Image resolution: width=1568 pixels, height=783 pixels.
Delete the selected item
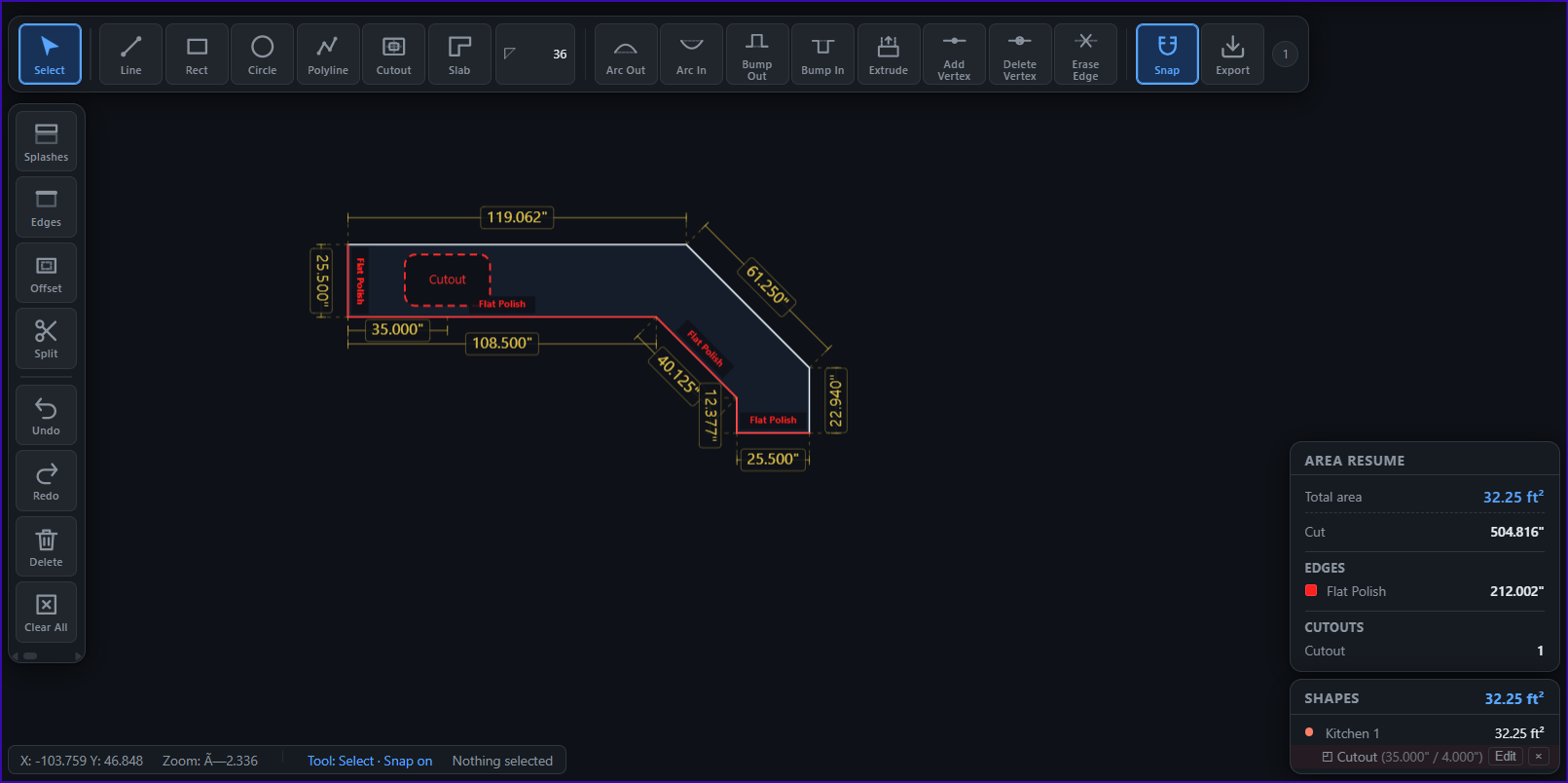click(46, 547)
